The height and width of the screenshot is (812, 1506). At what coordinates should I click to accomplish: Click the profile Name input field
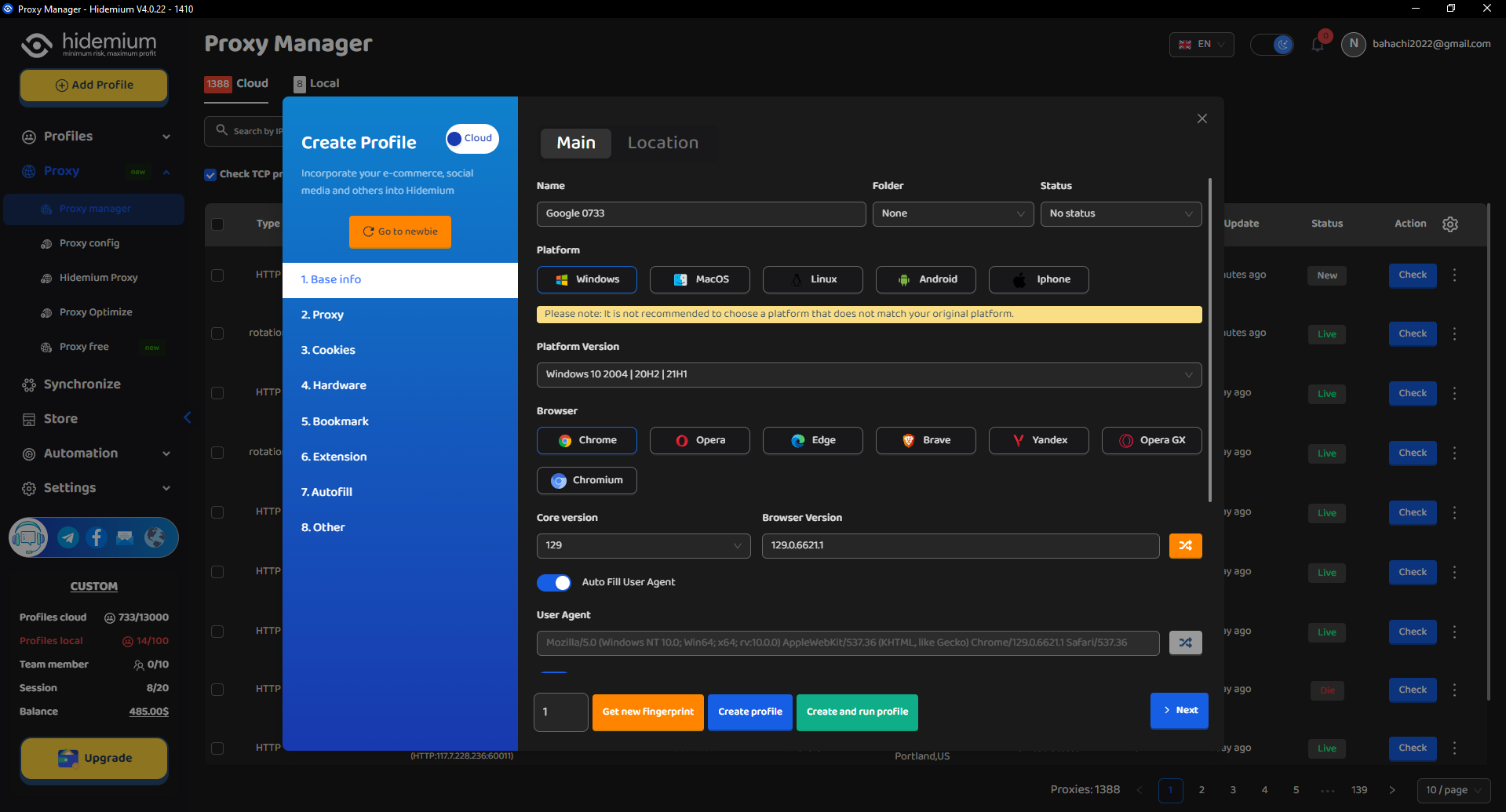[x=702, y=214]
